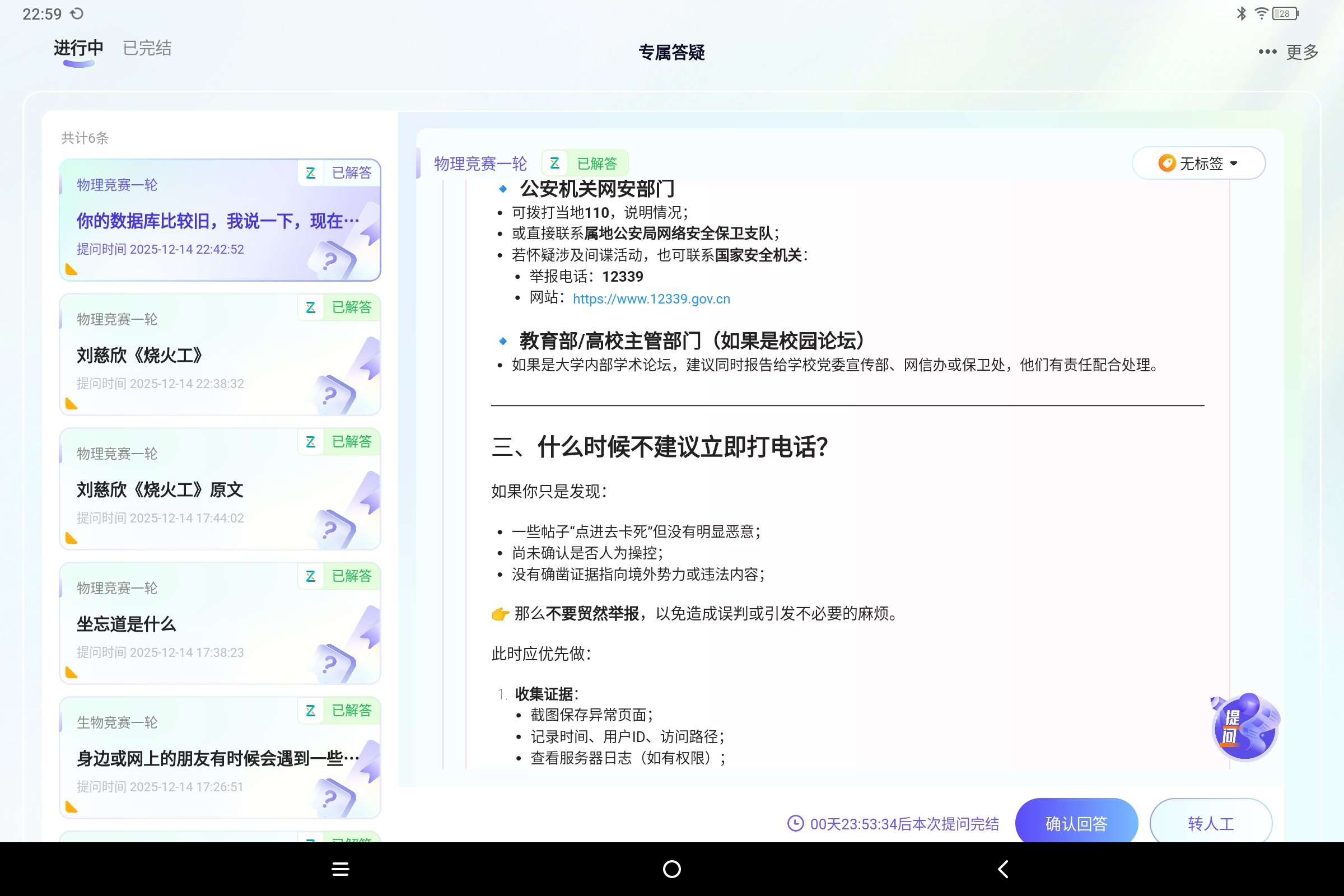Click the Z badge on the 刘慈欣《烧火工》 card
The image size is (1344, 896).
click(311, 307)
